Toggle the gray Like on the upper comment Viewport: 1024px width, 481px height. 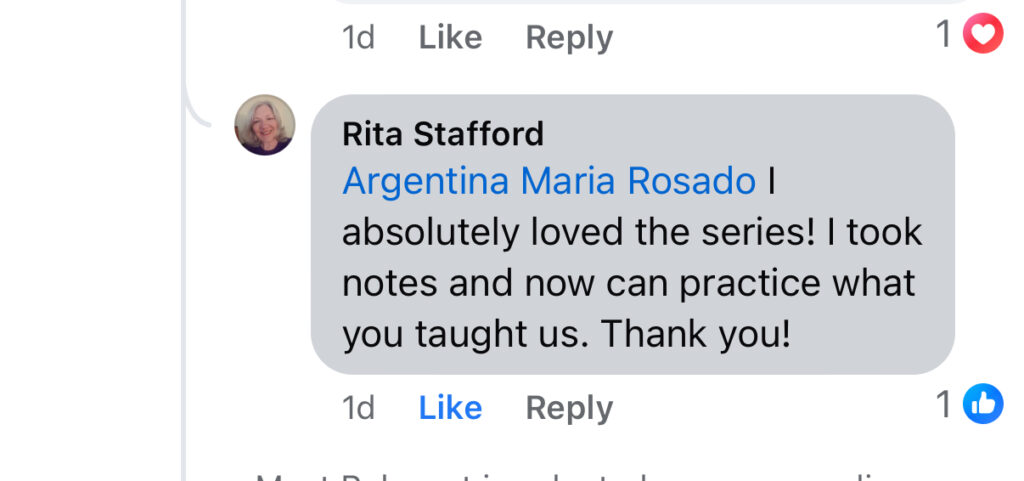(x=450, y=38)
